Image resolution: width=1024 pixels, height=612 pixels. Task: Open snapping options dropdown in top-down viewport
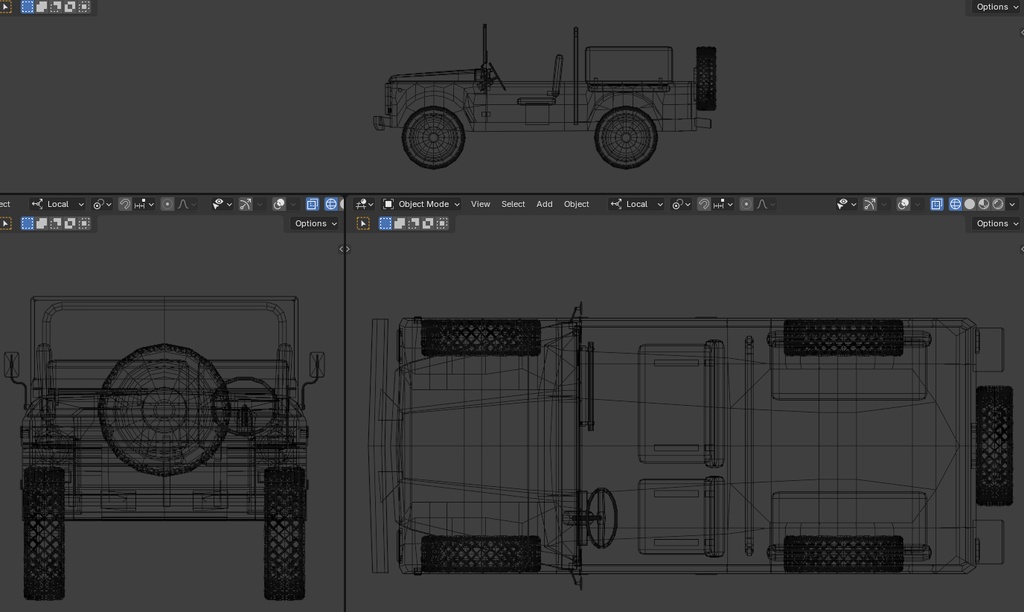(x=724, y=204)
